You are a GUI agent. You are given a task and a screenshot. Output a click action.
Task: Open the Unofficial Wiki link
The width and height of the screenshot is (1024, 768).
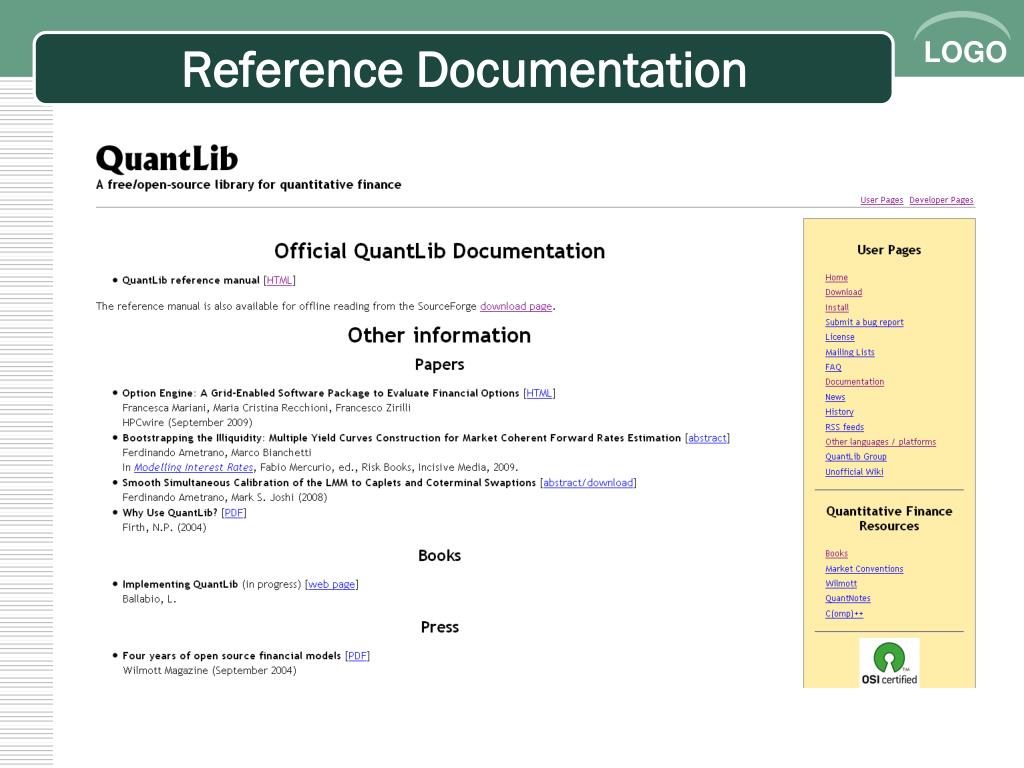pyautogui.click(x=854, y=472)
